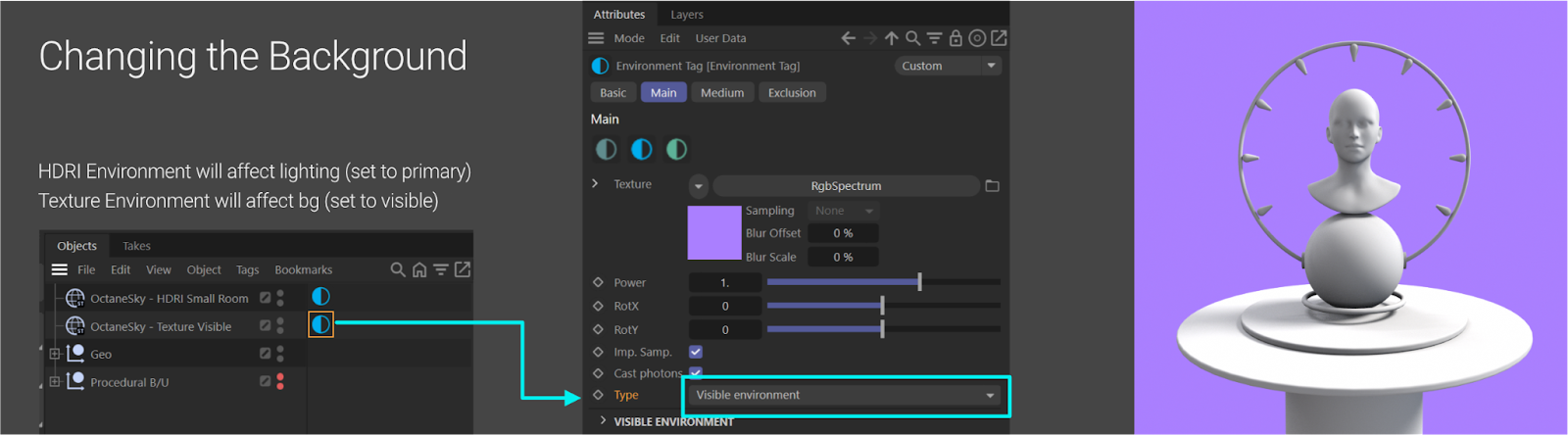
Task: Toggle the Cast photons checkbox
Action: [x=696, y=372]
